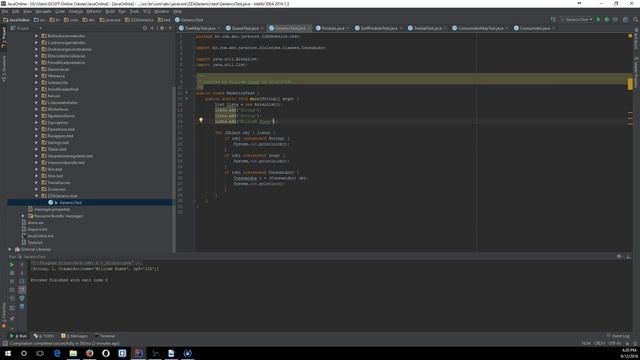Toggle the Ant Build side panel button

click(x=636, y=39)
